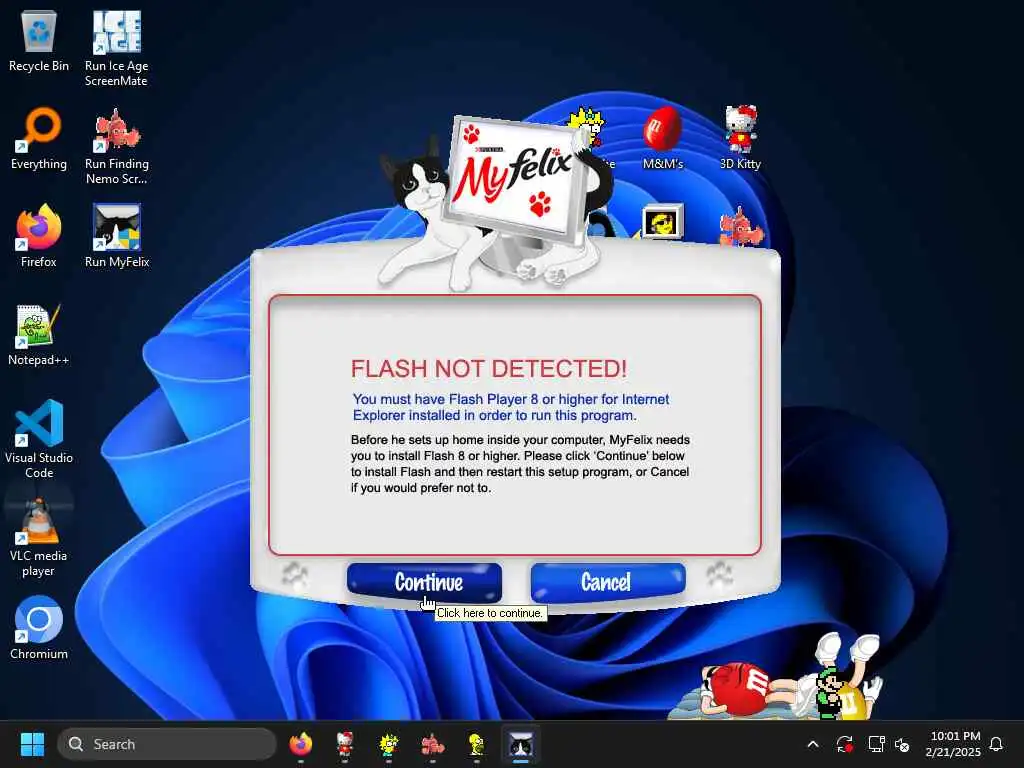Viewport: 1024px width, 768px height.
Task: Select the 3D Kitty desktop icon
Action: tap(740, 139)
